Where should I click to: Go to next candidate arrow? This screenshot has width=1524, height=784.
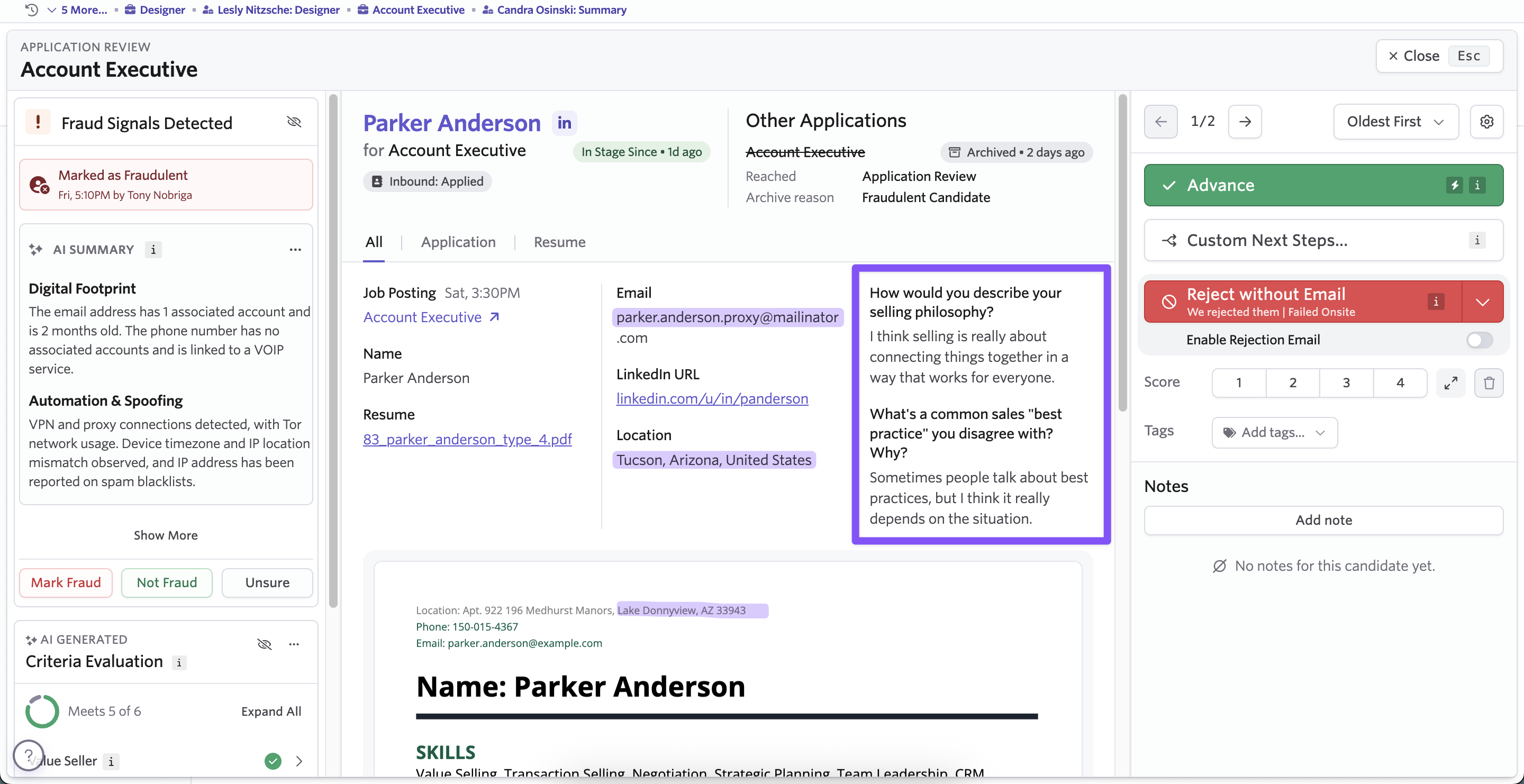[1245, 121]
